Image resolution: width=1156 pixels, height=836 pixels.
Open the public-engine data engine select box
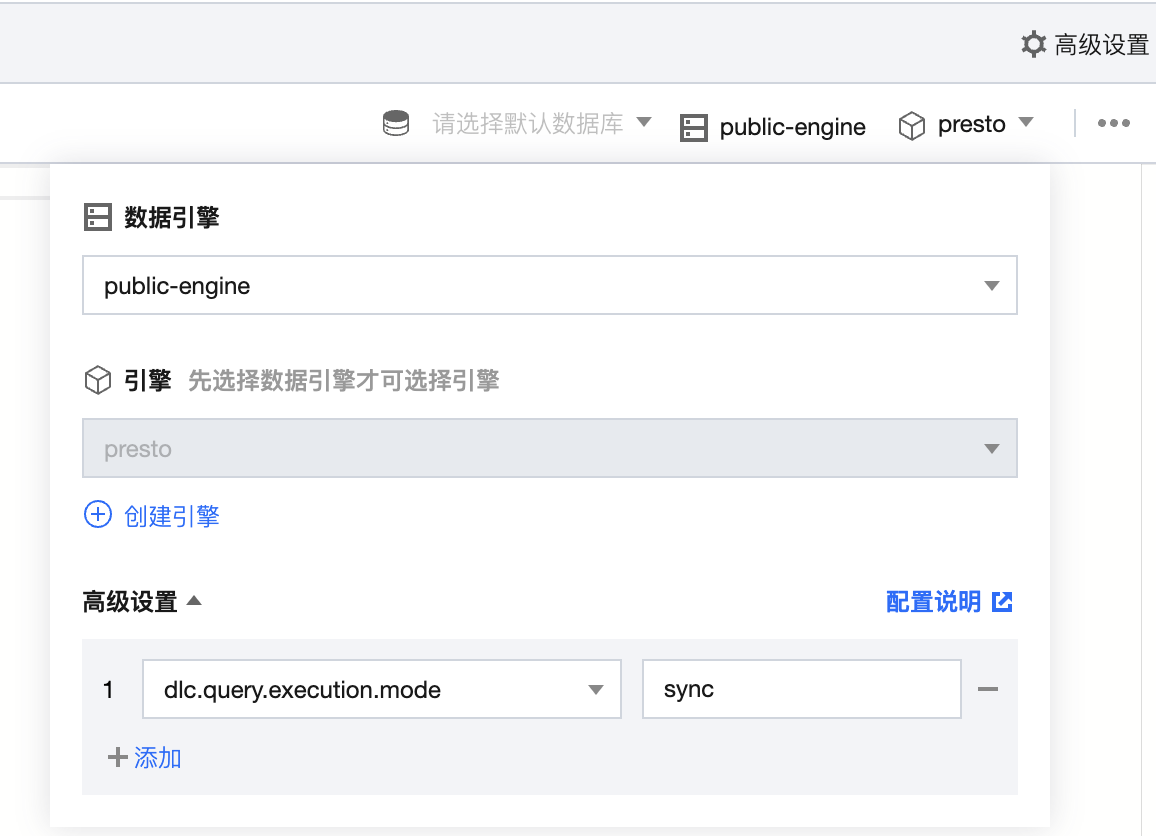pyautogui.click(x=549, y=286)
